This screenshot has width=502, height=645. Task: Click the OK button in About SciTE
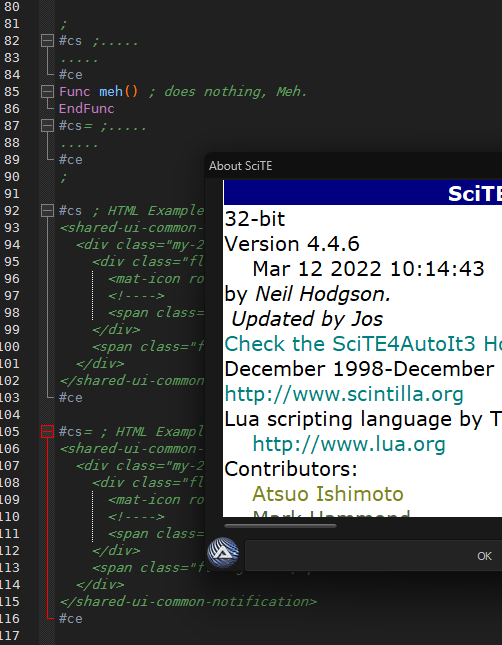click(484, 556)
